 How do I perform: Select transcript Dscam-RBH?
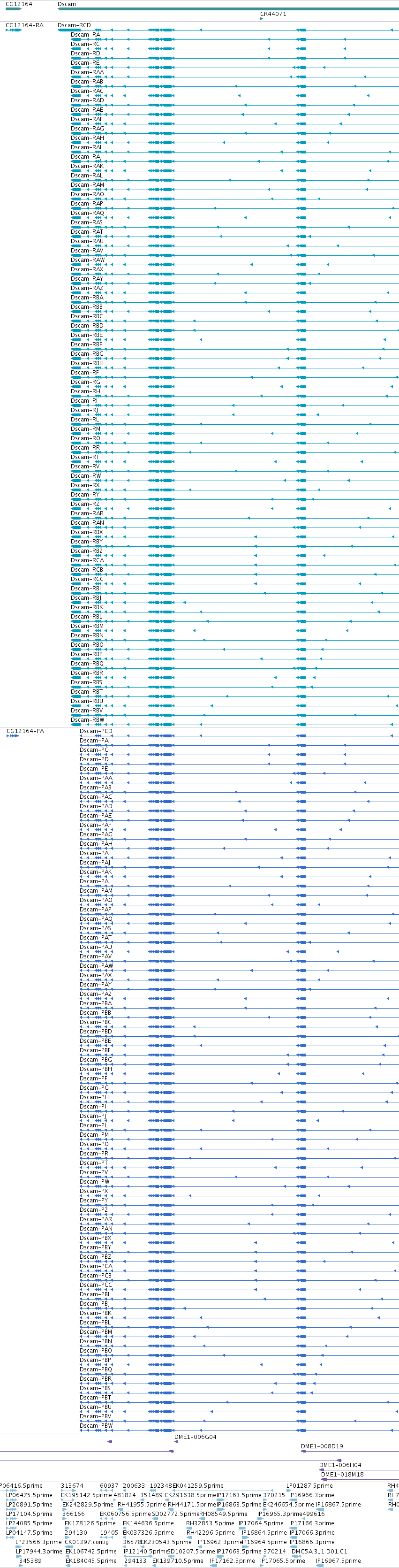coord(87,363)
